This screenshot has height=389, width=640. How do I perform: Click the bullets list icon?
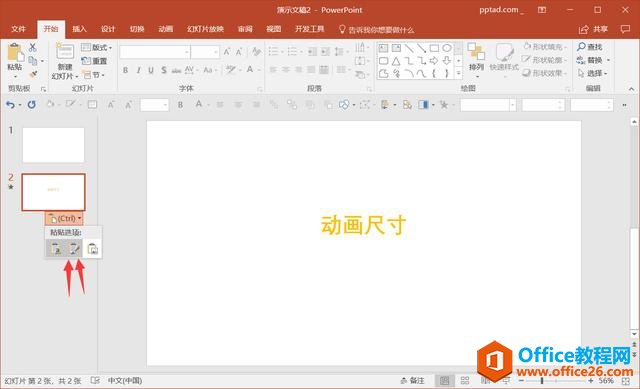point(273,51)
